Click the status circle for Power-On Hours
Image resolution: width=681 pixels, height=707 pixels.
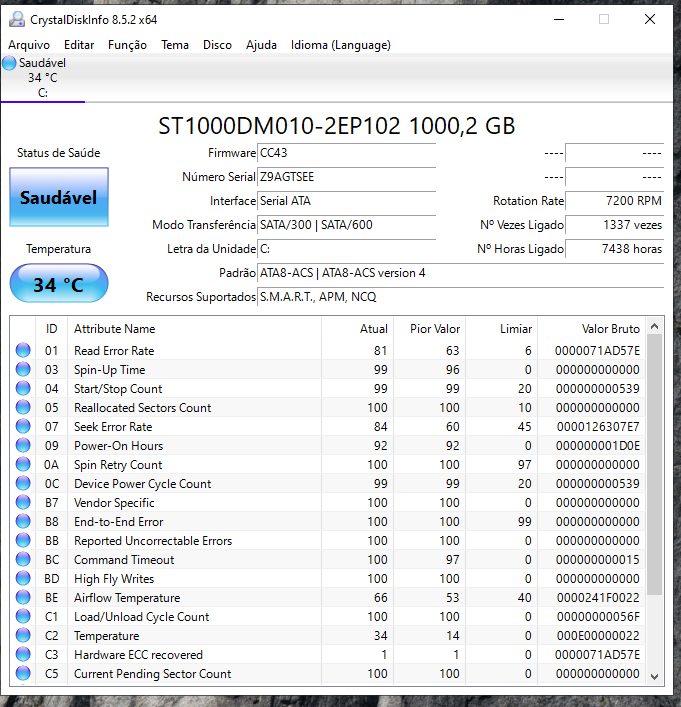pyautogui.click(x=23, y=445)
